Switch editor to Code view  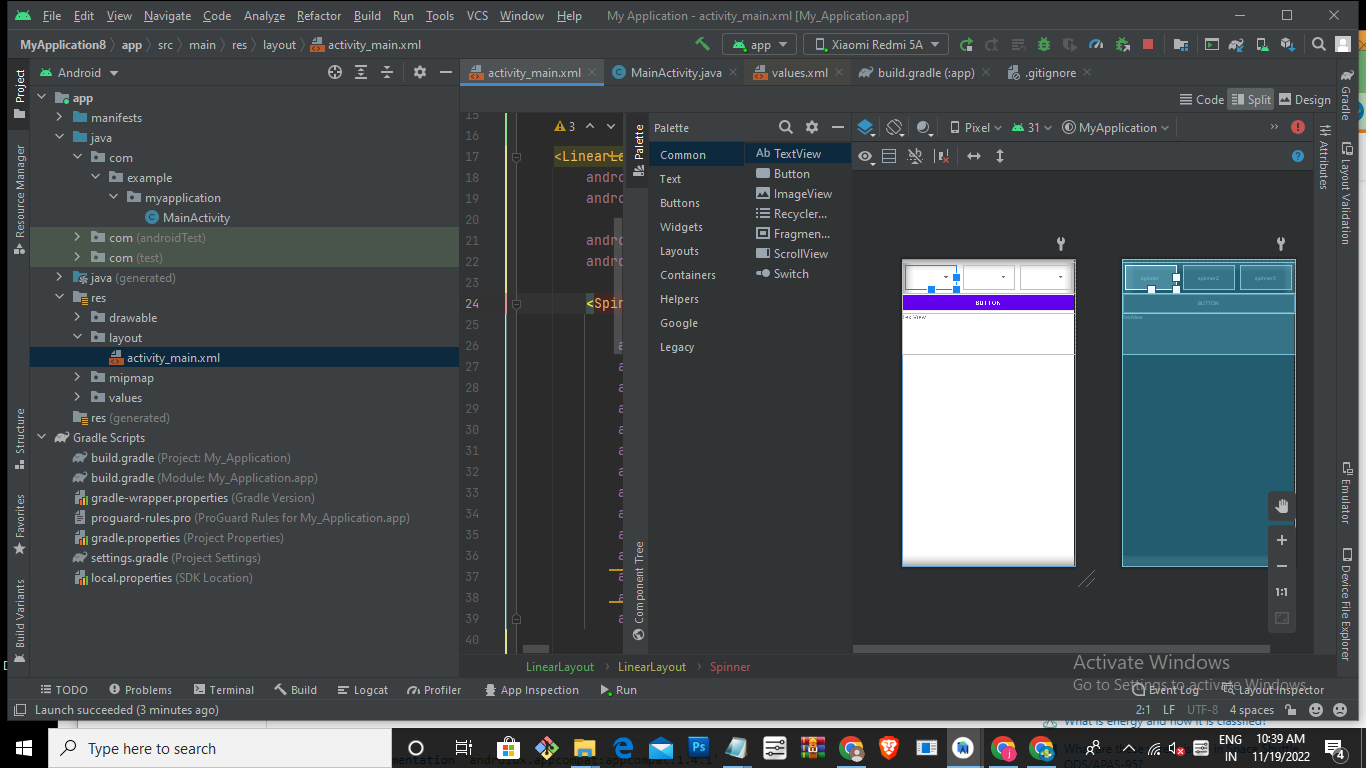pyautogui.click(x=1201, y=99)
